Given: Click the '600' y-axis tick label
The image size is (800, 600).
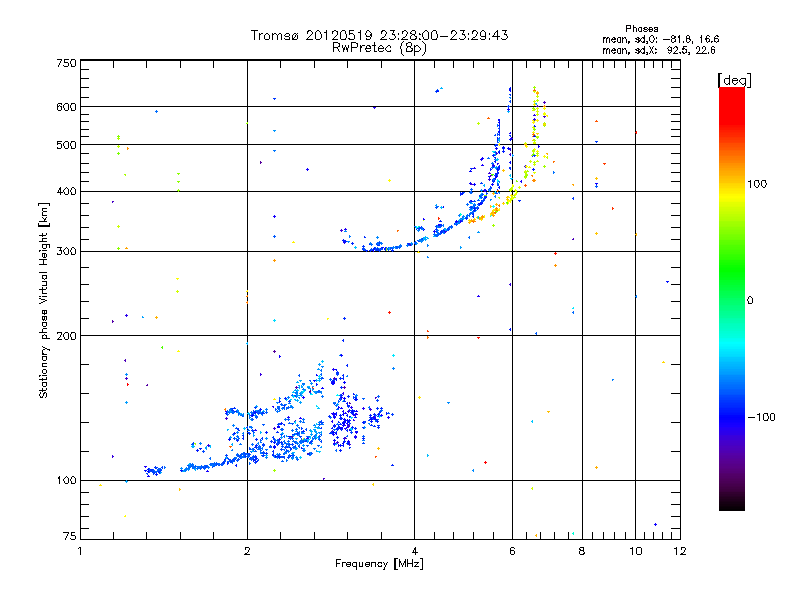Looking at the screenshot, I should (x=67, y=107).
